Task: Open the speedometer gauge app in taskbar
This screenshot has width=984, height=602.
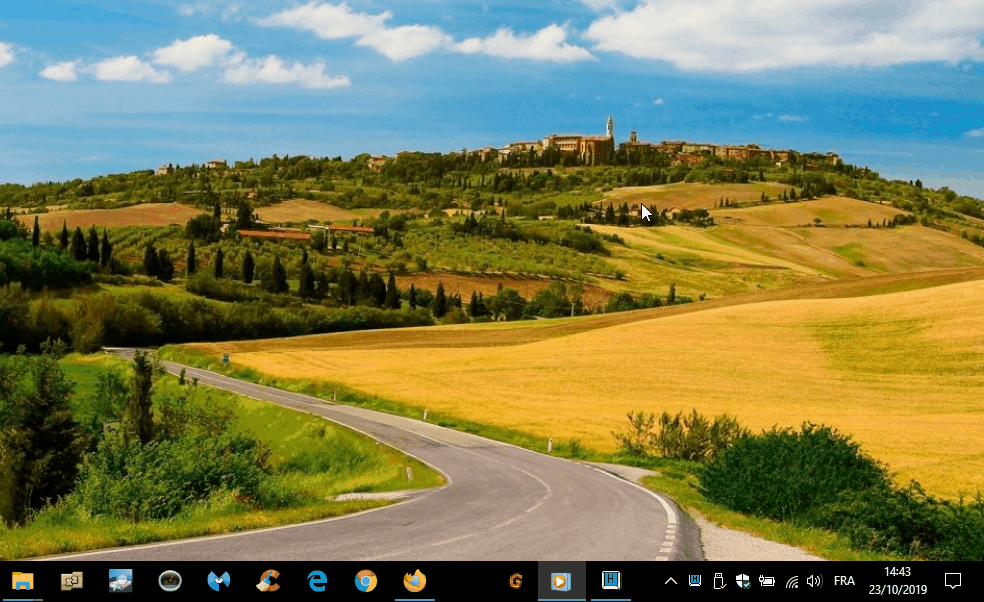Action: [x=169, y=581]
